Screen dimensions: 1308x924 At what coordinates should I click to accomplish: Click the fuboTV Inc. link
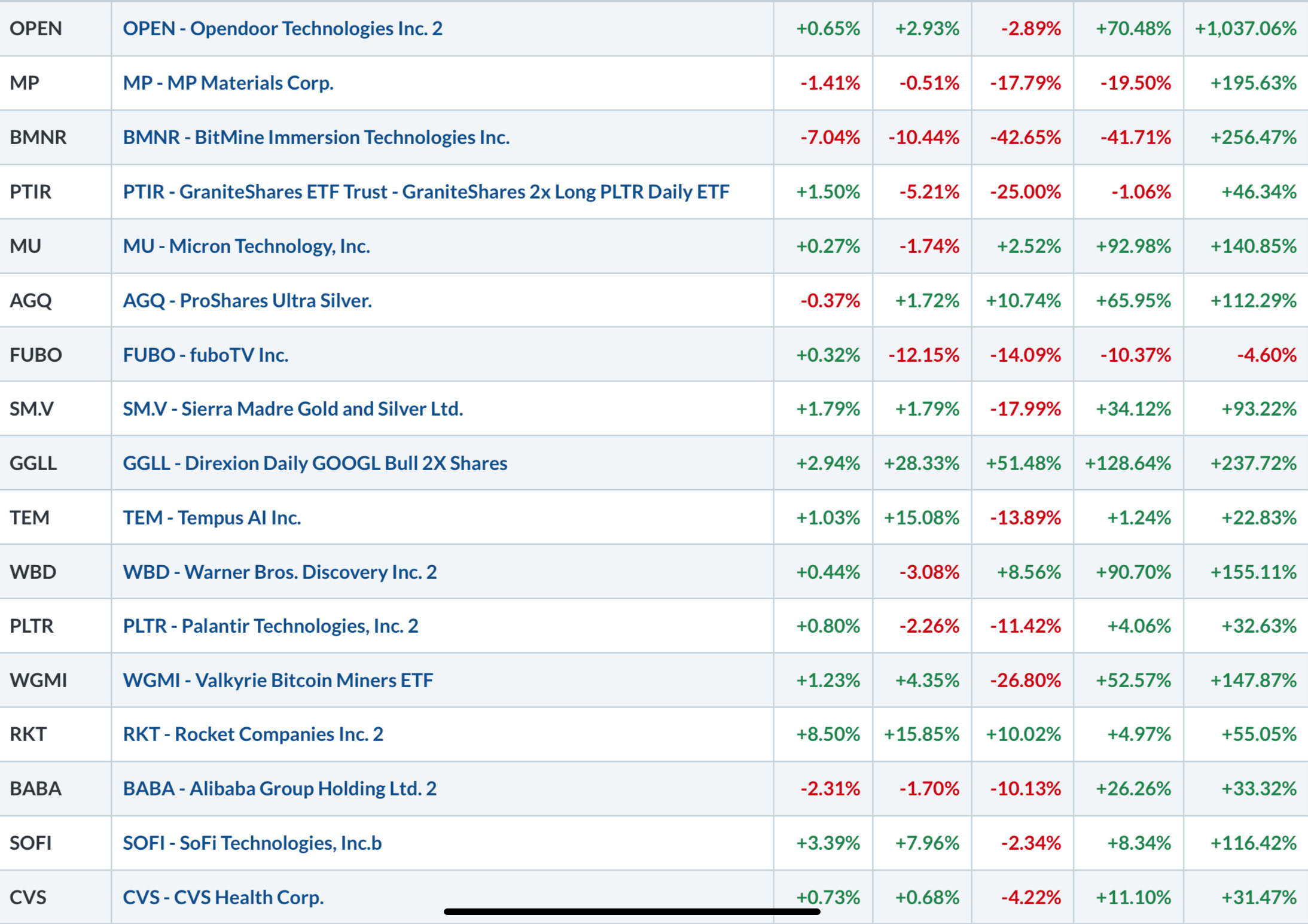pyautogui.click(x=206, y=355)
